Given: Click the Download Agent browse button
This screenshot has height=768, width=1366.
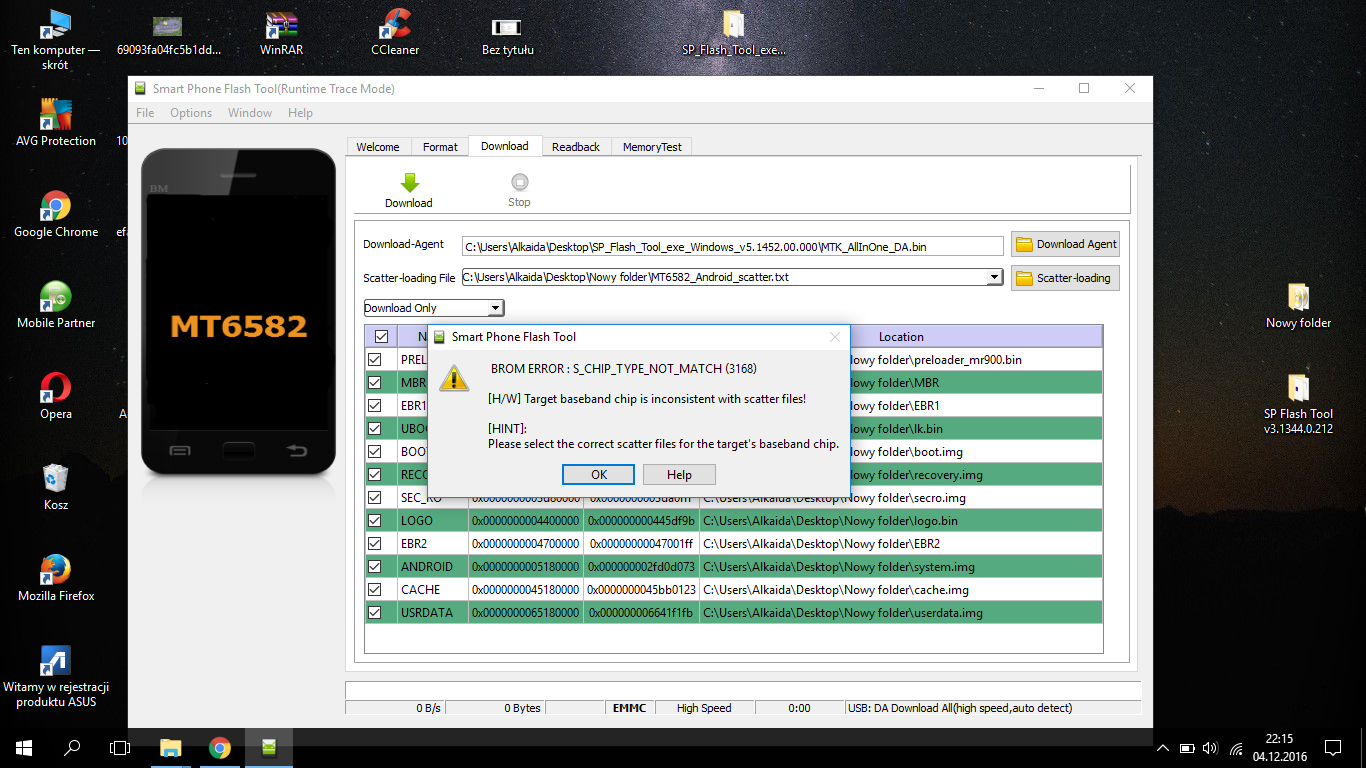Looking at the screenshot, I should (1065, 244).
